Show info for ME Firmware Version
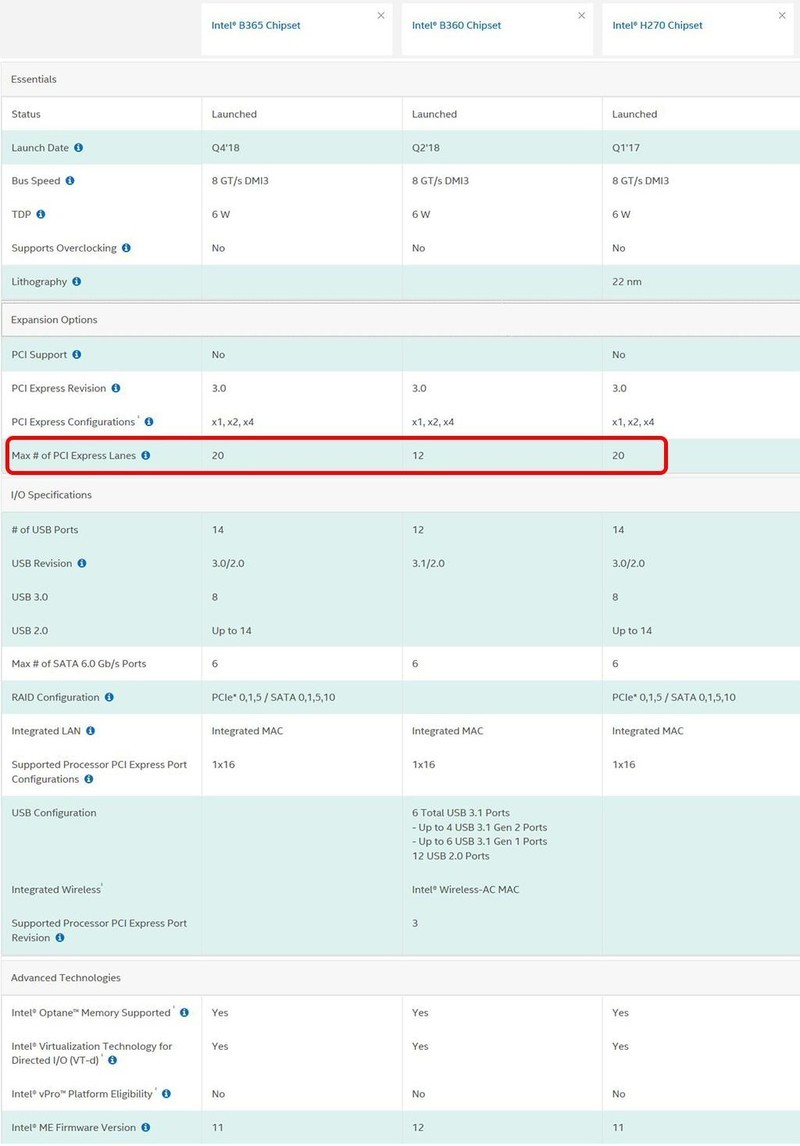The height and width of the screenshot is (1146, 800). (145, 1127)
